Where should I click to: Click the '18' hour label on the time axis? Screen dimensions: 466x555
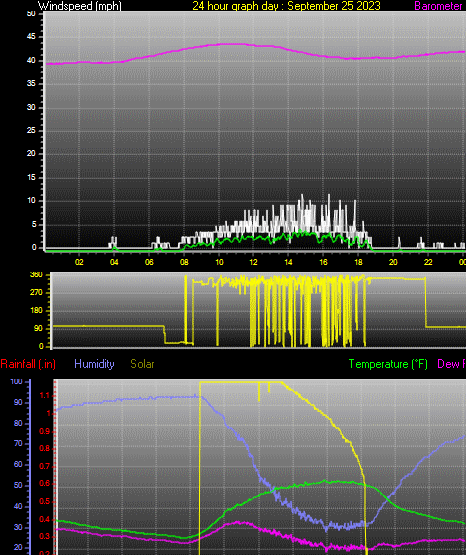[x=358, y=262]
